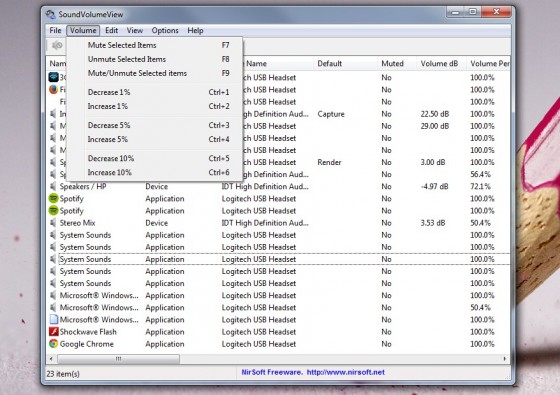The width and height of the screenshot is (560, 395).
Task: Click 50.4% in the Microsoft® Windows row
Action: pyautogui.click(x=480, y=307)
